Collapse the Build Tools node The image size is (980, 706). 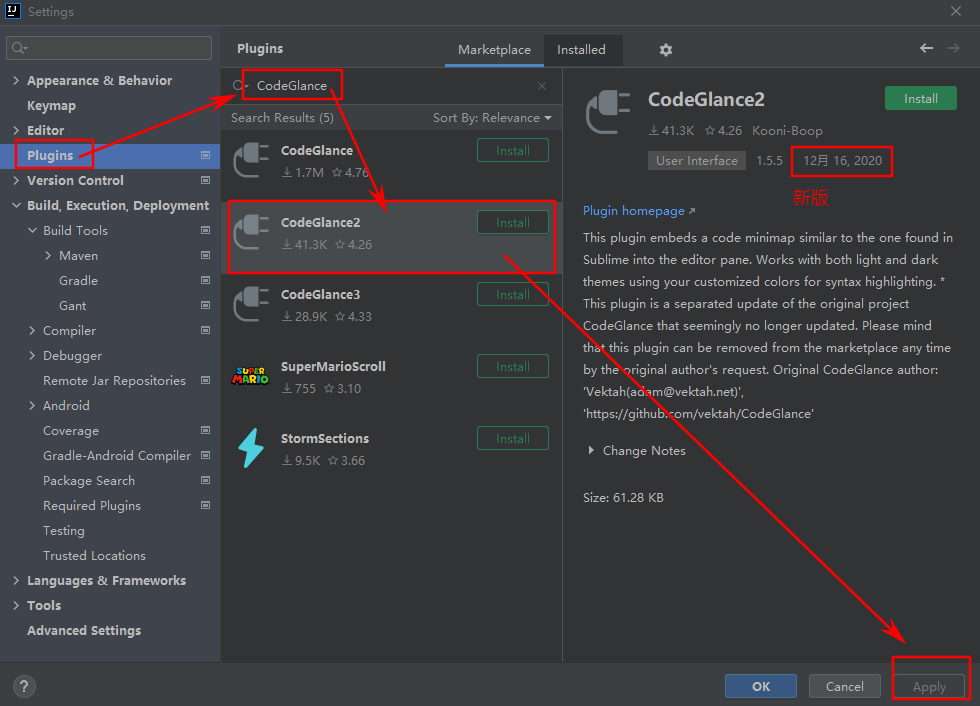[32, 230]
